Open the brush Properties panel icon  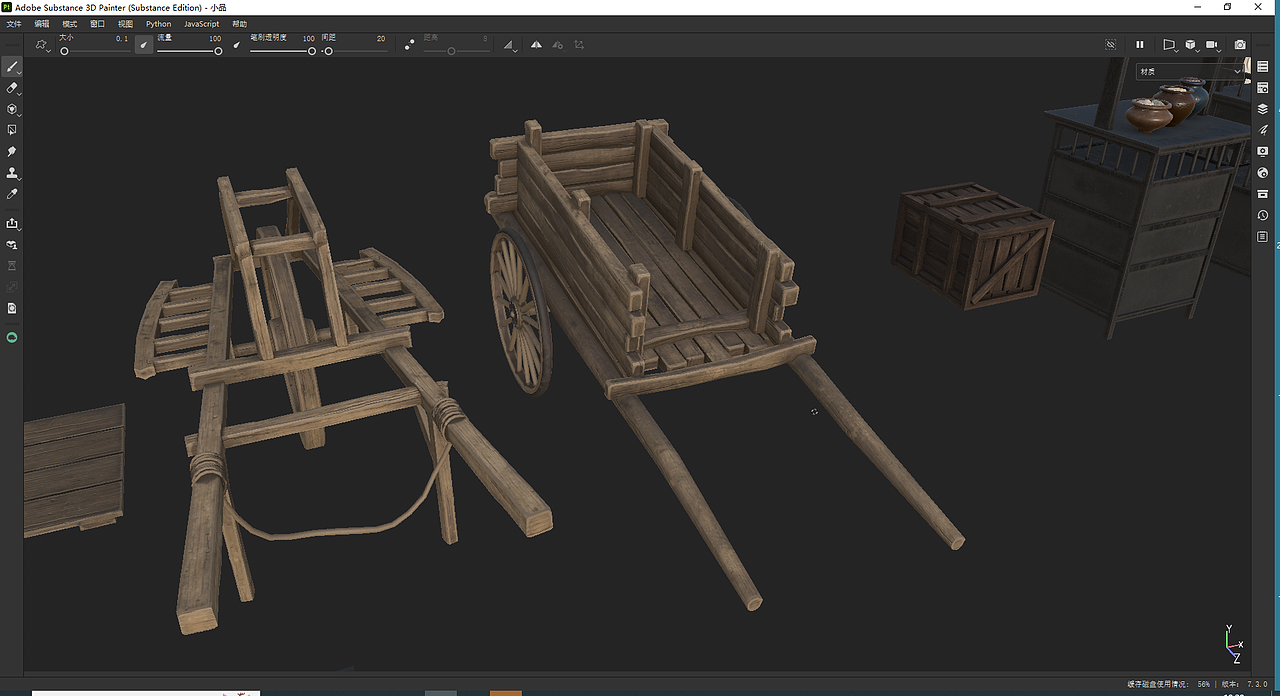coord(1263,130)
